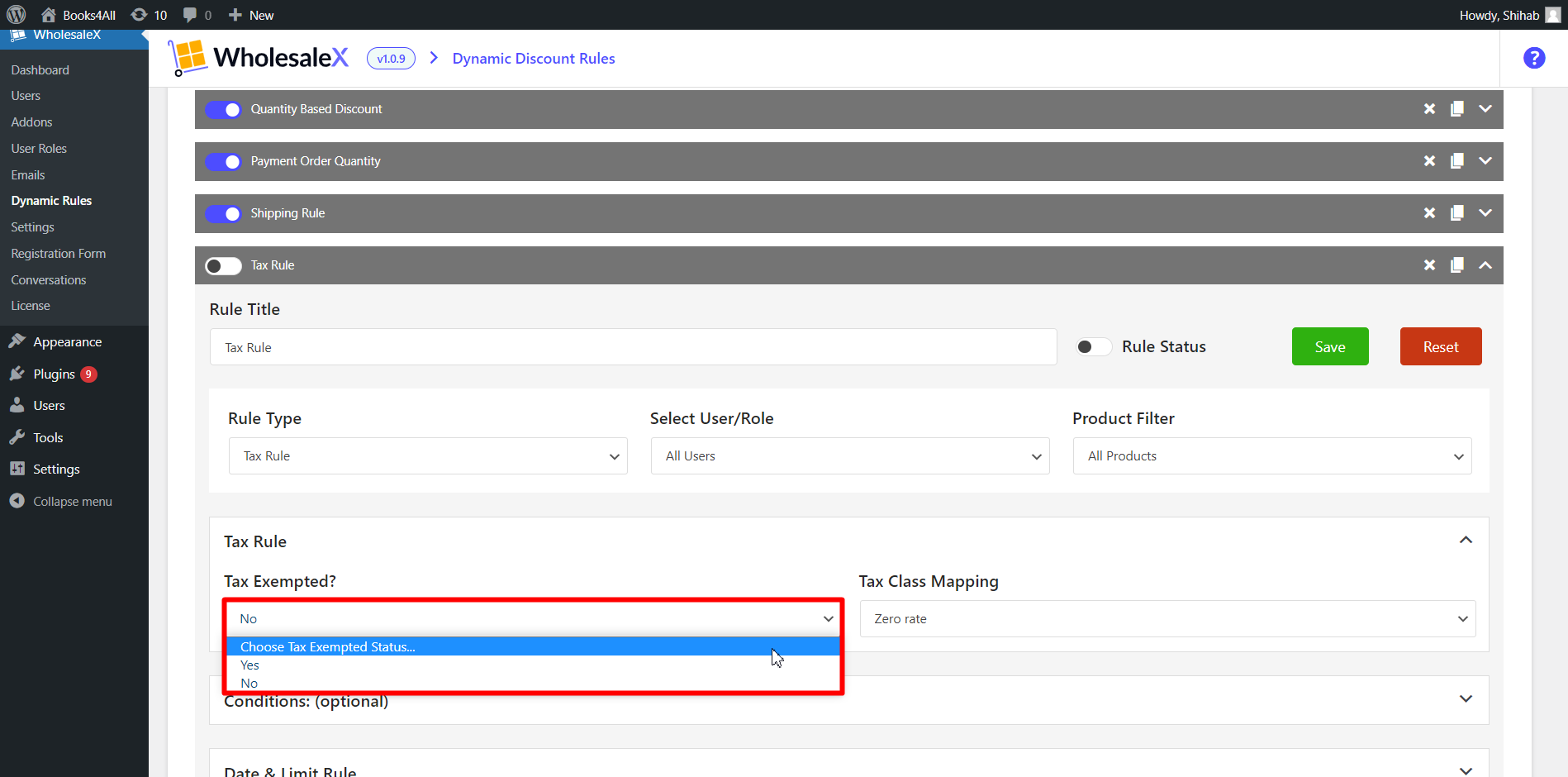Click the Rule Title input field
This screenshot has width=1568, height=777.
pyautogui.click(x=633, y=347)
